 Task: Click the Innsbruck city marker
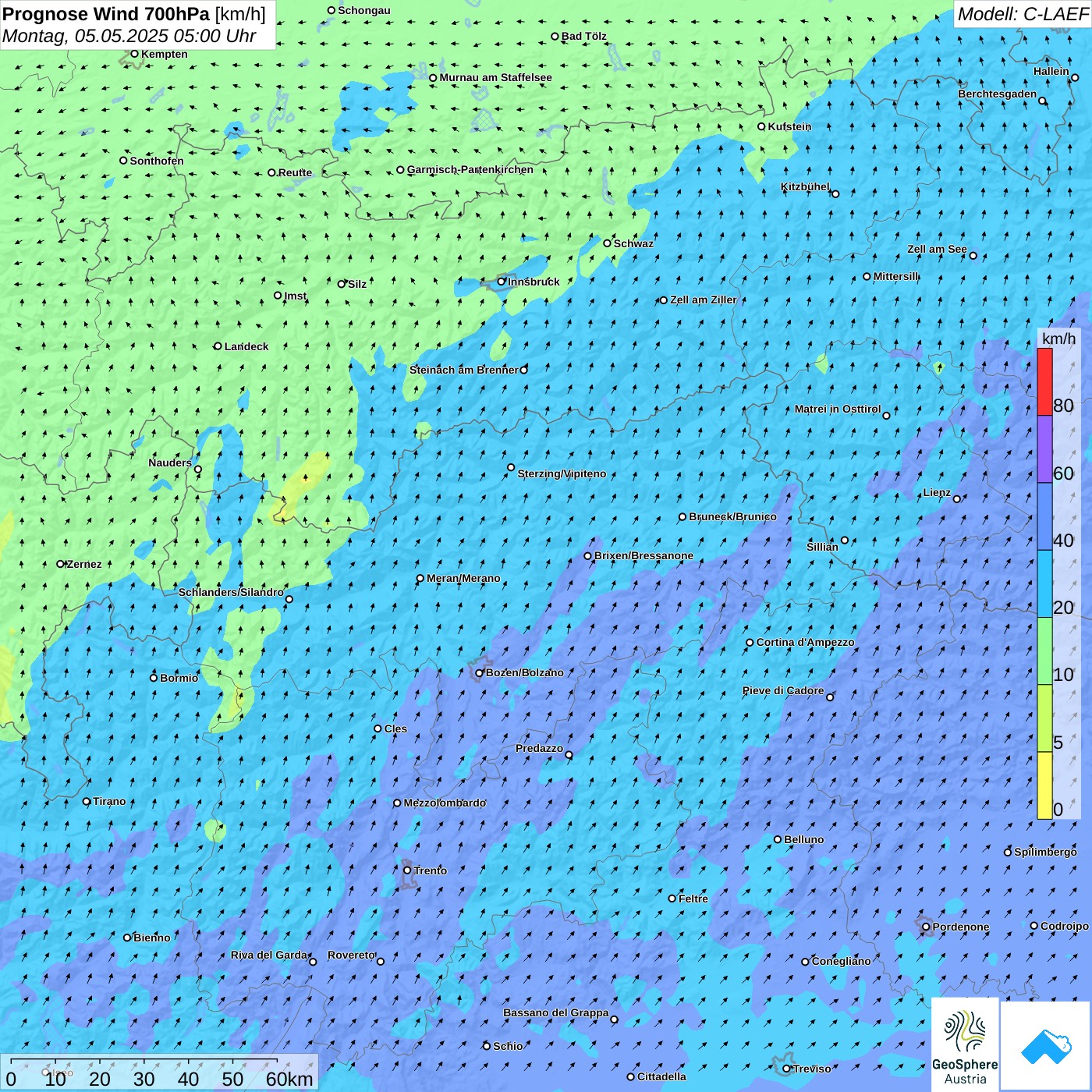[502, 282]
